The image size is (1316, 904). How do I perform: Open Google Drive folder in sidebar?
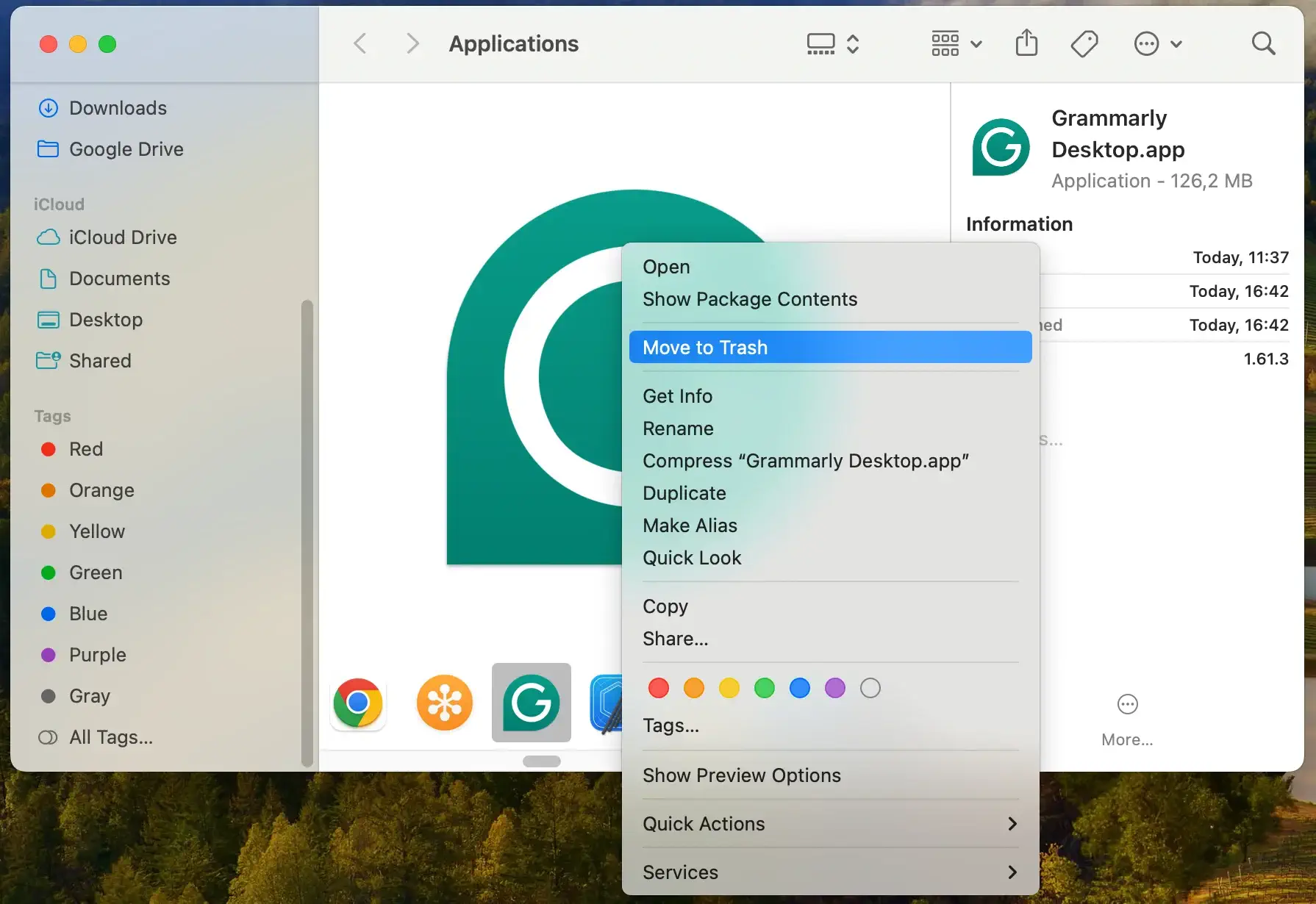coord(111,149)
